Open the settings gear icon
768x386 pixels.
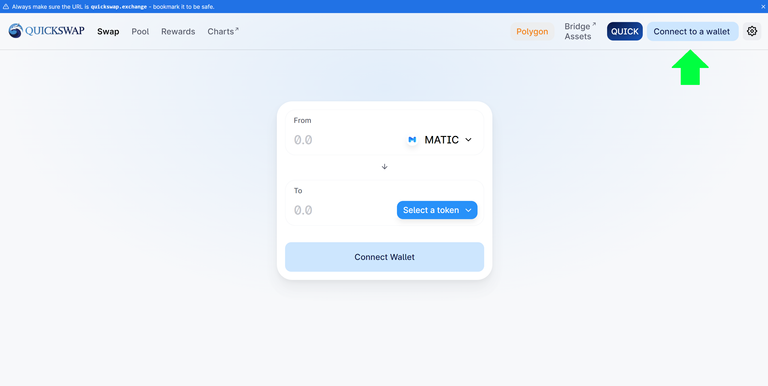[x=752, y=31]
